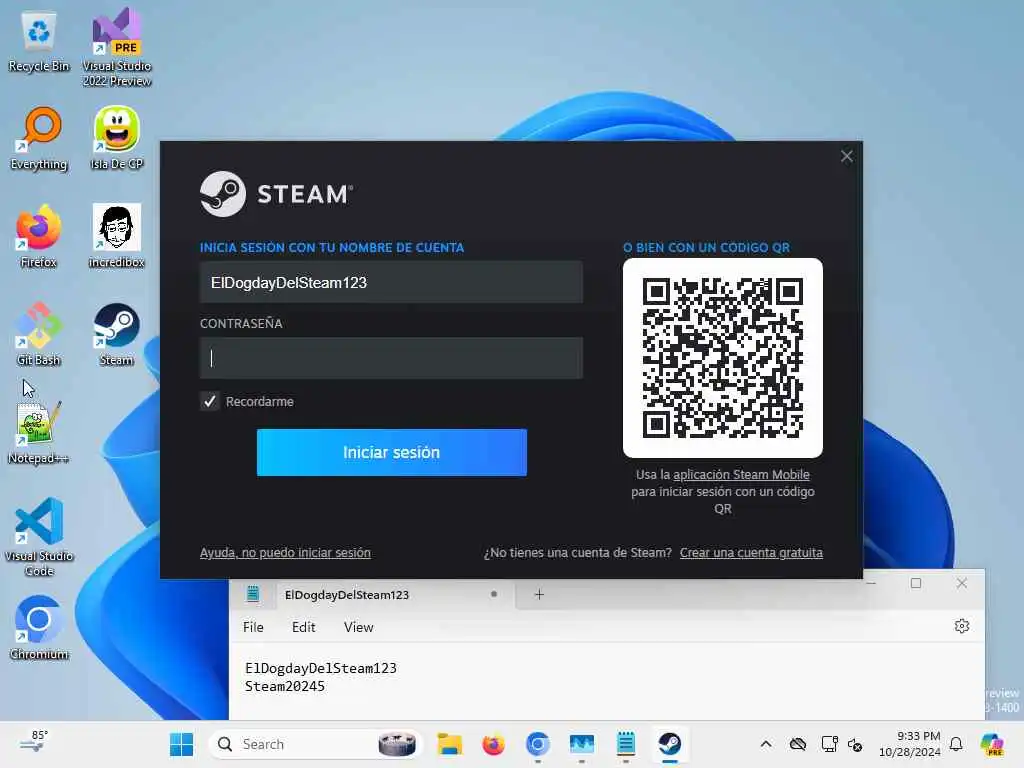Viewport: 1024px width, 768px height.
Task: Open the View menu in Notepad
Action: (x=359, y=627)
